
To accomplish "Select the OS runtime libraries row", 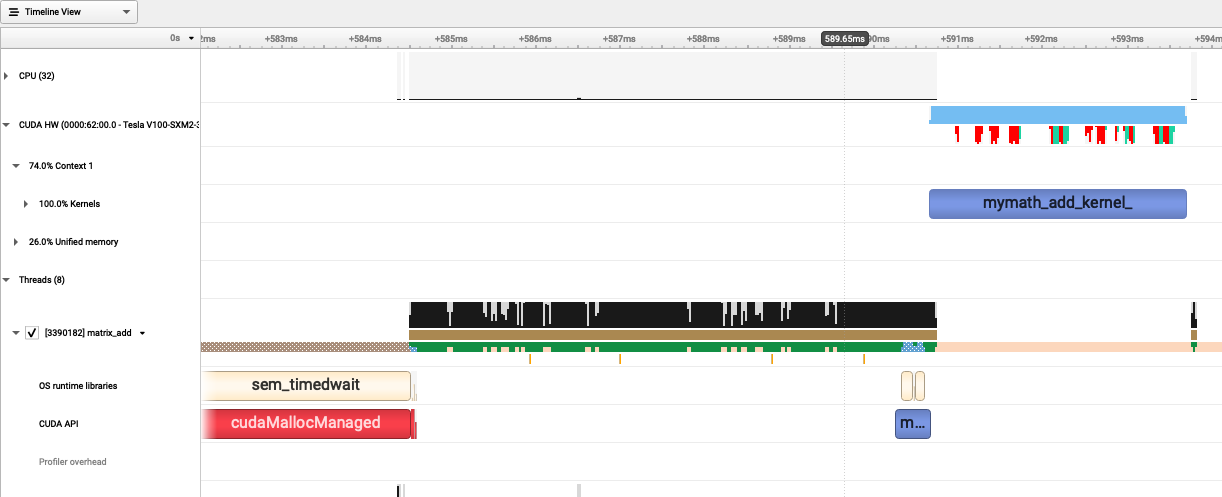I will (x=71, y=386).
